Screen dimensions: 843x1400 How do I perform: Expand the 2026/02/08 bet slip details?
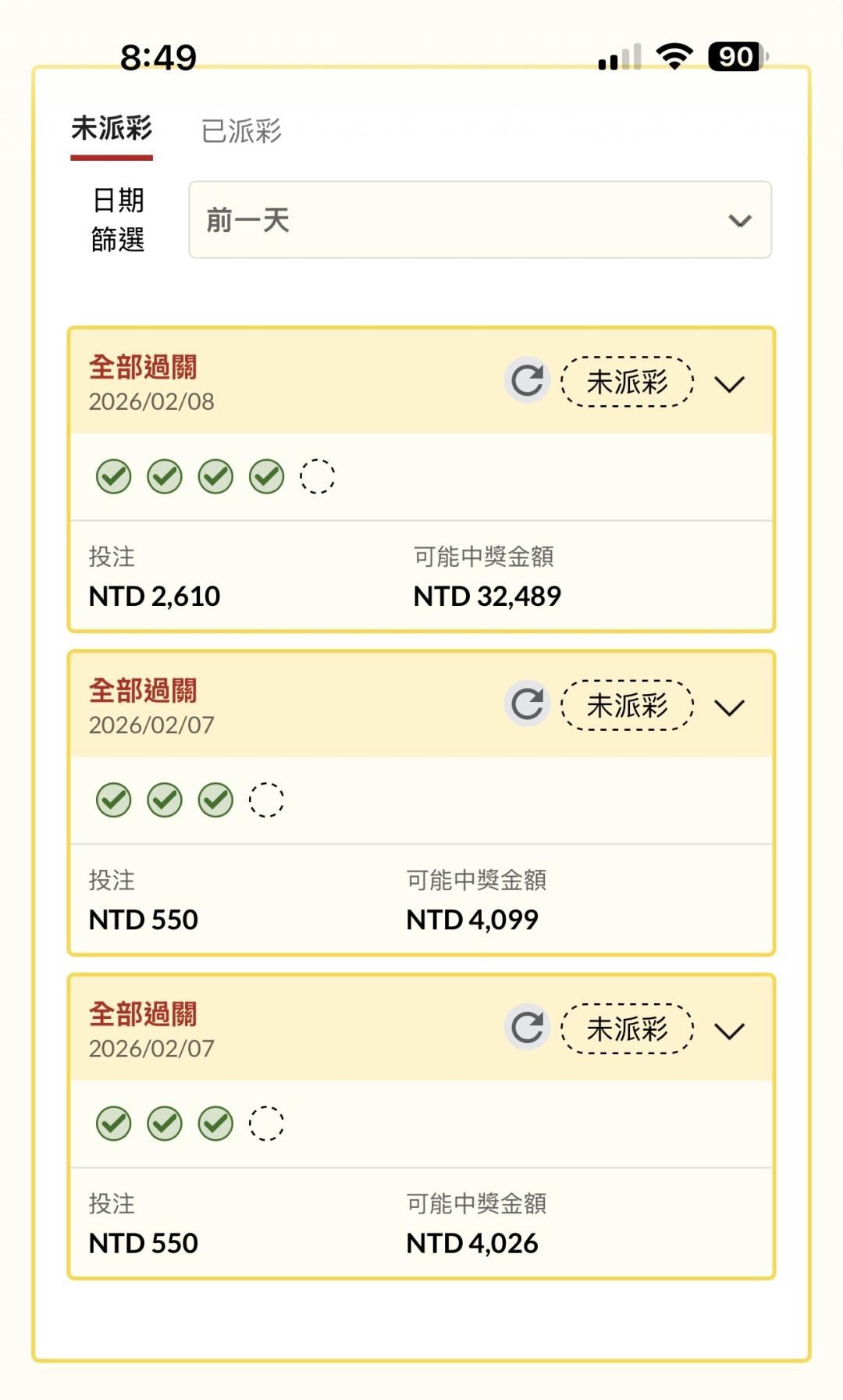[x=730, y=383]
